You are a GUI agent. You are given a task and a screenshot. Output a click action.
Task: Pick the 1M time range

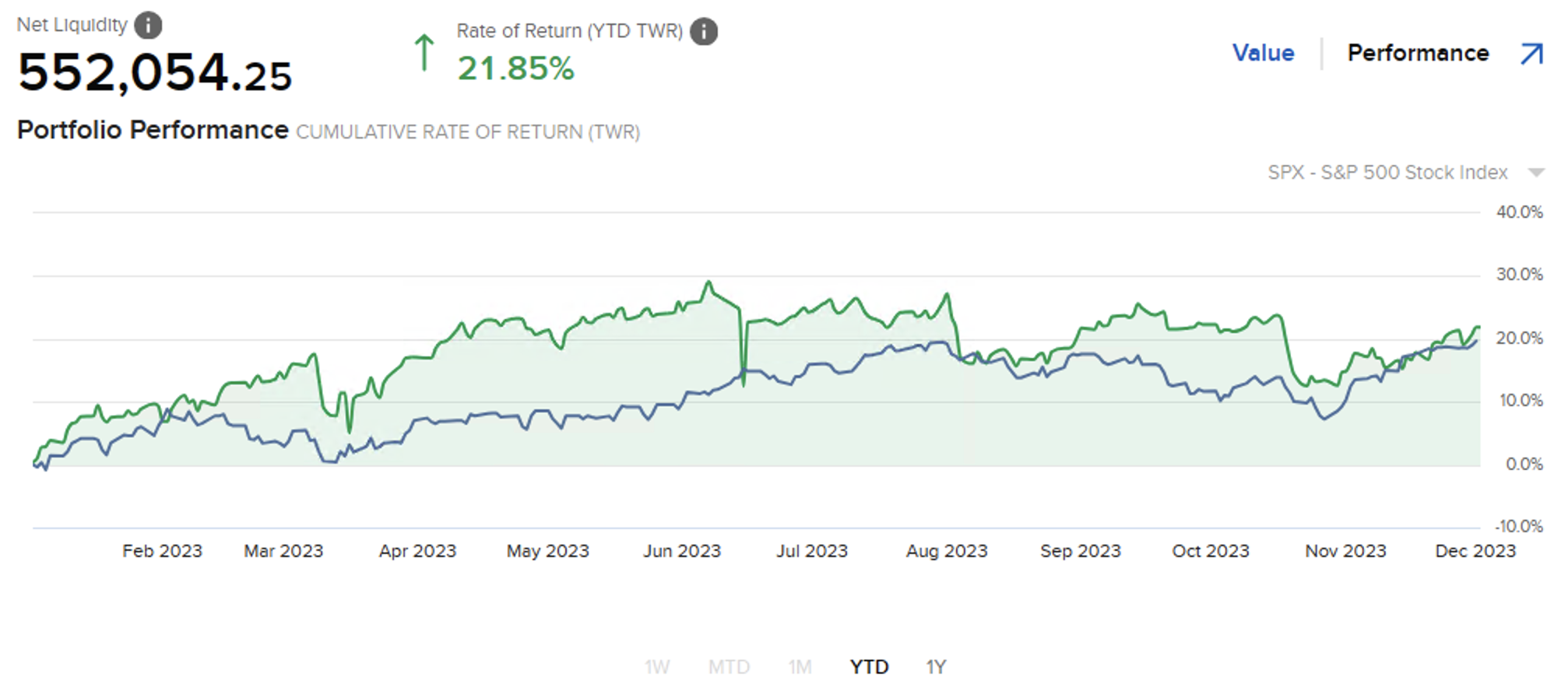pos(800,667)
